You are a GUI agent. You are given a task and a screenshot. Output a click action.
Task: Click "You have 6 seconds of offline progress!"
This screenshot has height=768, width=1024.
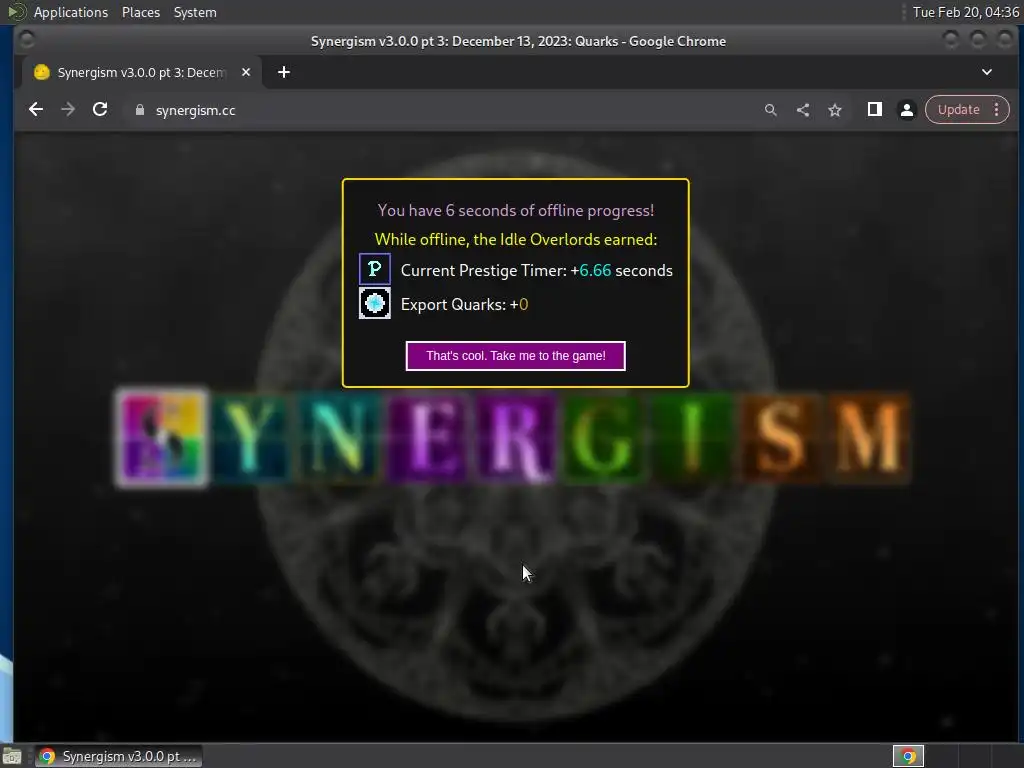click(x=515, y=210)
